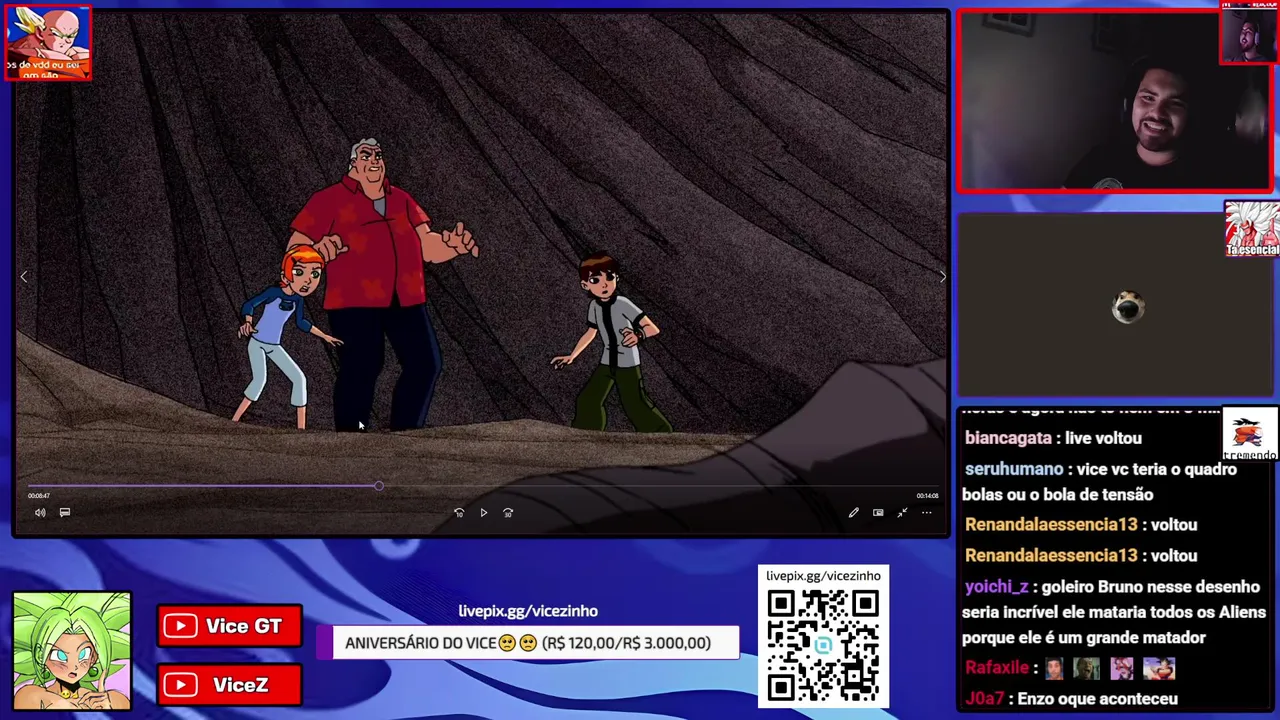
Task: Click the green-haired anime avatar image
Action: (71, 651)
